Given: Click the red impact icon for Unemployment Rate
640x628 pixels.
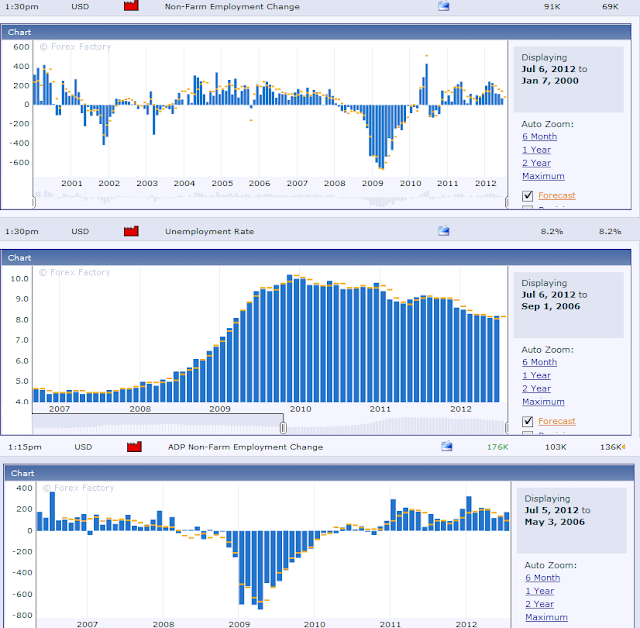Looking at the screenshot, I should click(131, 231).
